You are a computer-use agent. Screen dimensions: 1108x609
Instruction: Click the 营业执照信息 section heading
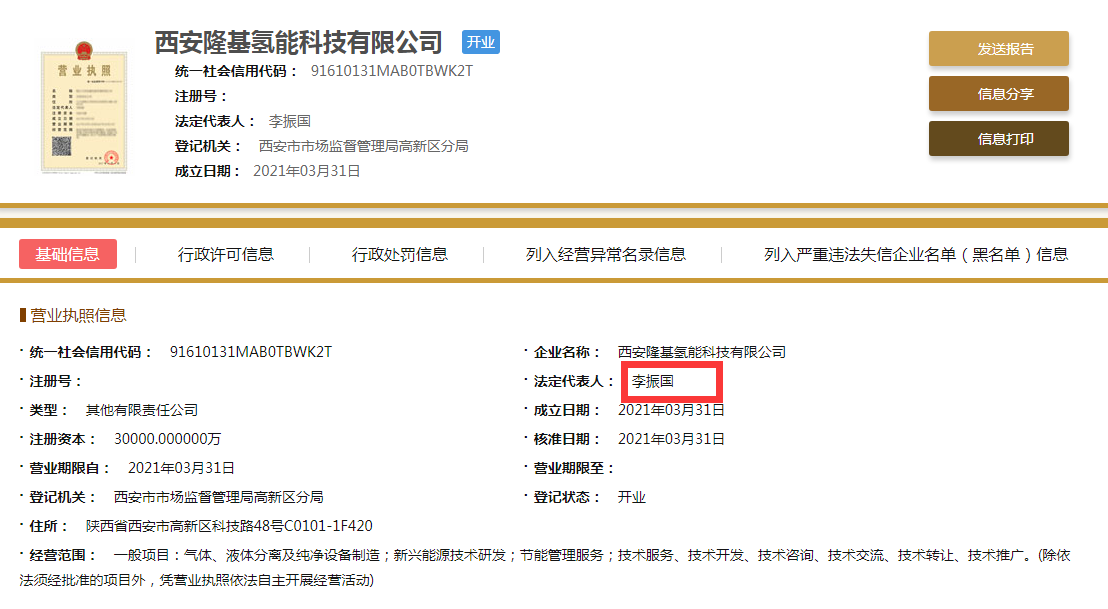(x=78, y=315)
